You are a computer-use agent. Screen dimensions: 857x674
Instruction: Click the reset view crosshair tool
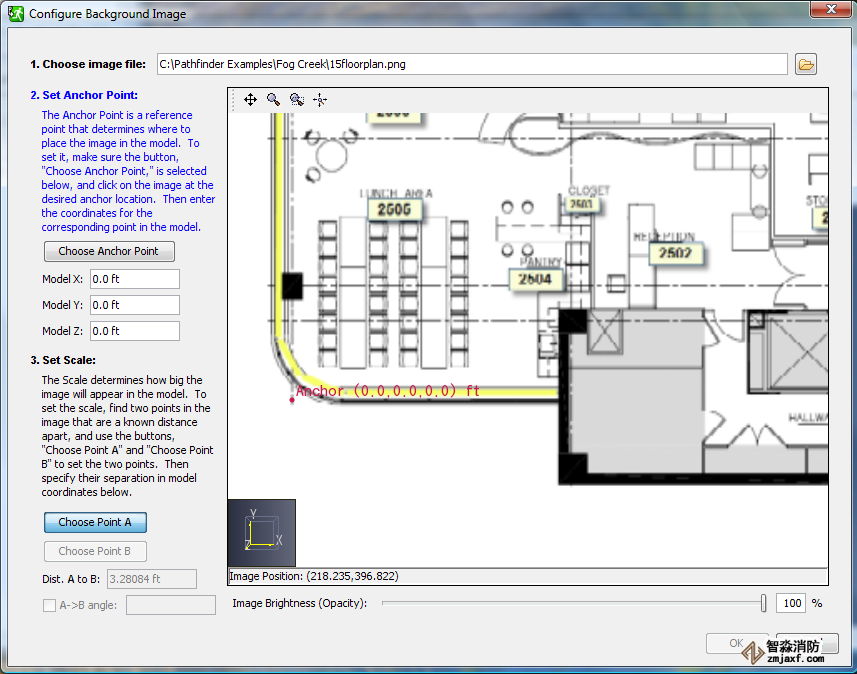pos(320,100)
